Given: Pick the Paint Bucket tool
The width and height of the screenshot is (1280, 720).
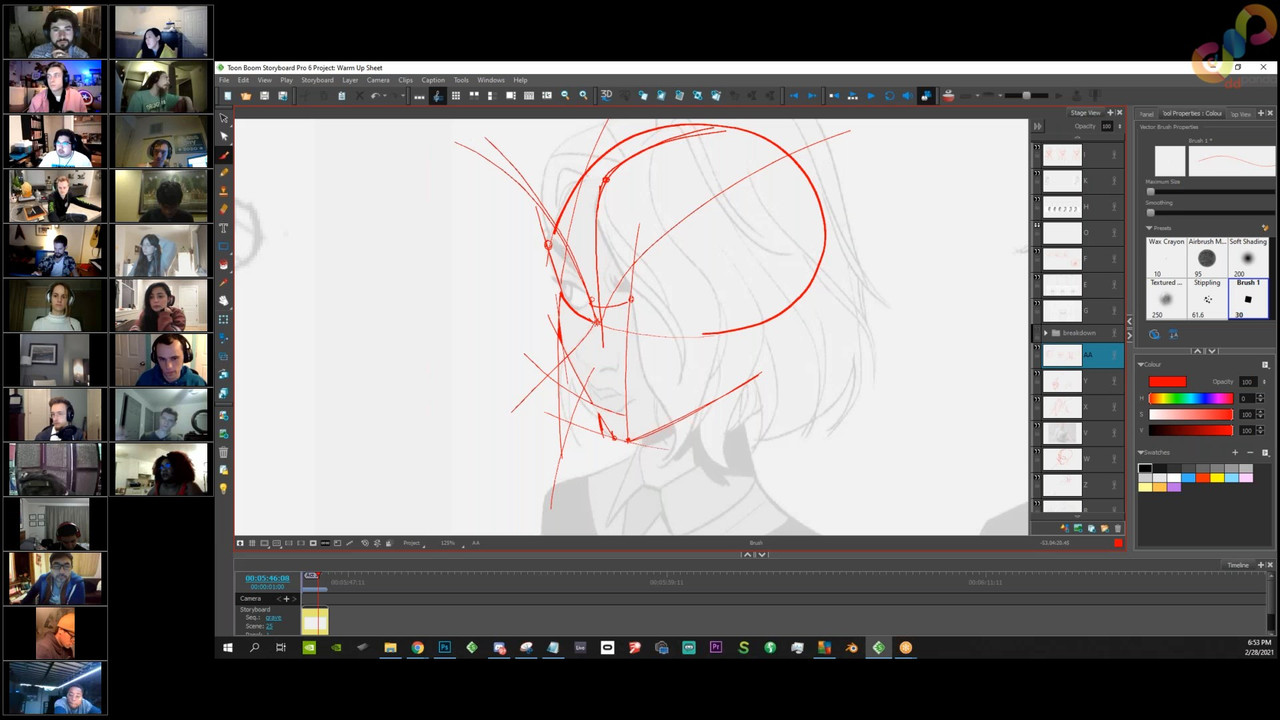Looking at the screenshot, I should pyautogui.click(x=224, y=264).
